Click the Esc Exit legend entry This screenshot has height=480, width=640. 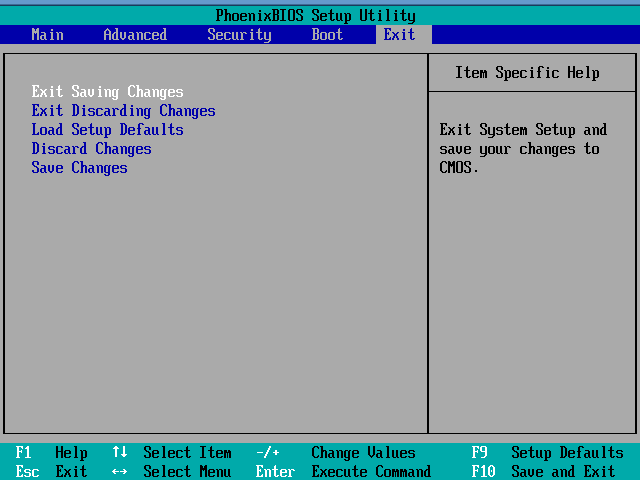[x=51, y=471]
